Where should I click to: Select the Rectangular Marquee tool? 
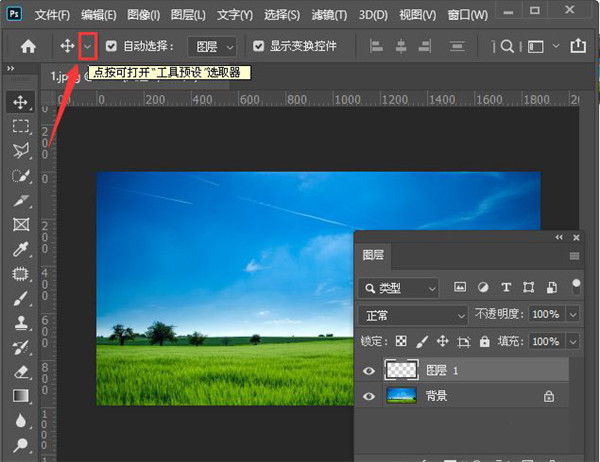[x=20, y=127]
